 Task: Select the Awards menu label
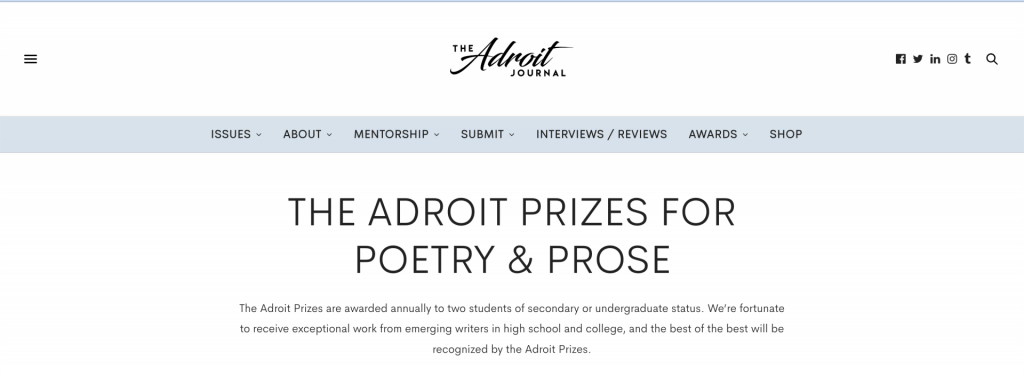(x=712, y=134)
